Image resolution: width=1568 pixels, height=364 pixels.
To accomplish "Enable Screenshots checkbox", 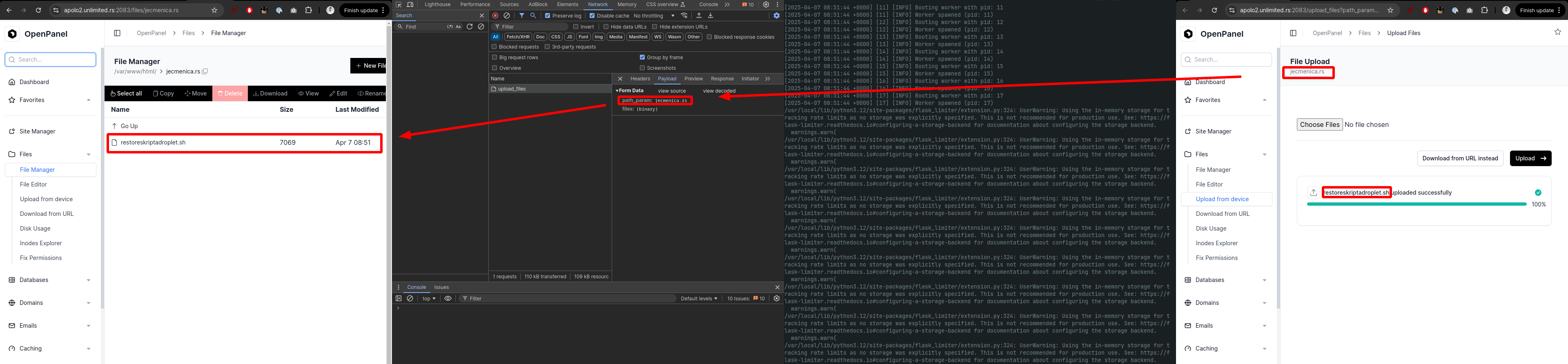I will 642,68.
